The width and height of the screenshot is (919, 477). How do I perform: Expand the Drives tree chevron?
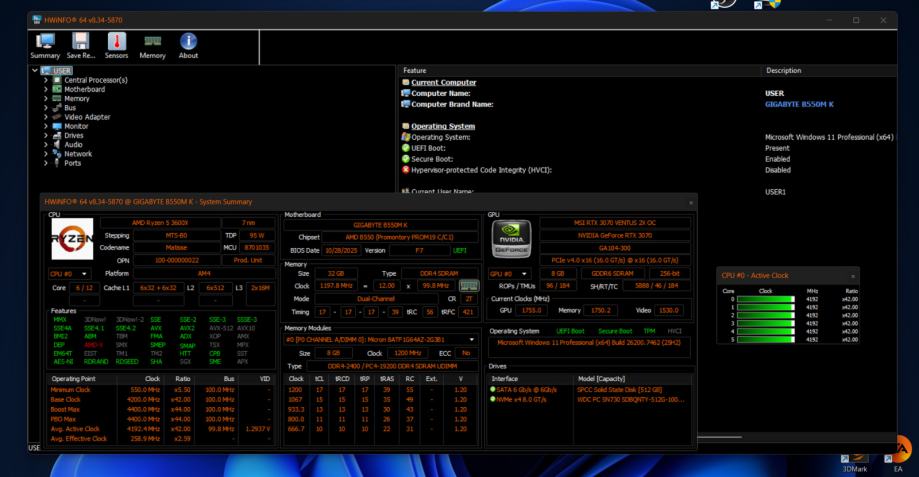click(x=46, y=135)
